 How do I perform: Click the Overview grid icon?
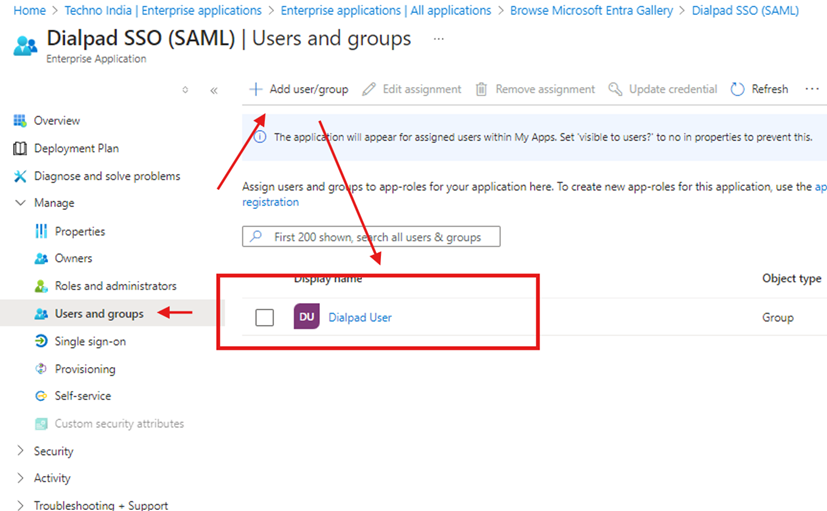click(x=20, y=121)
